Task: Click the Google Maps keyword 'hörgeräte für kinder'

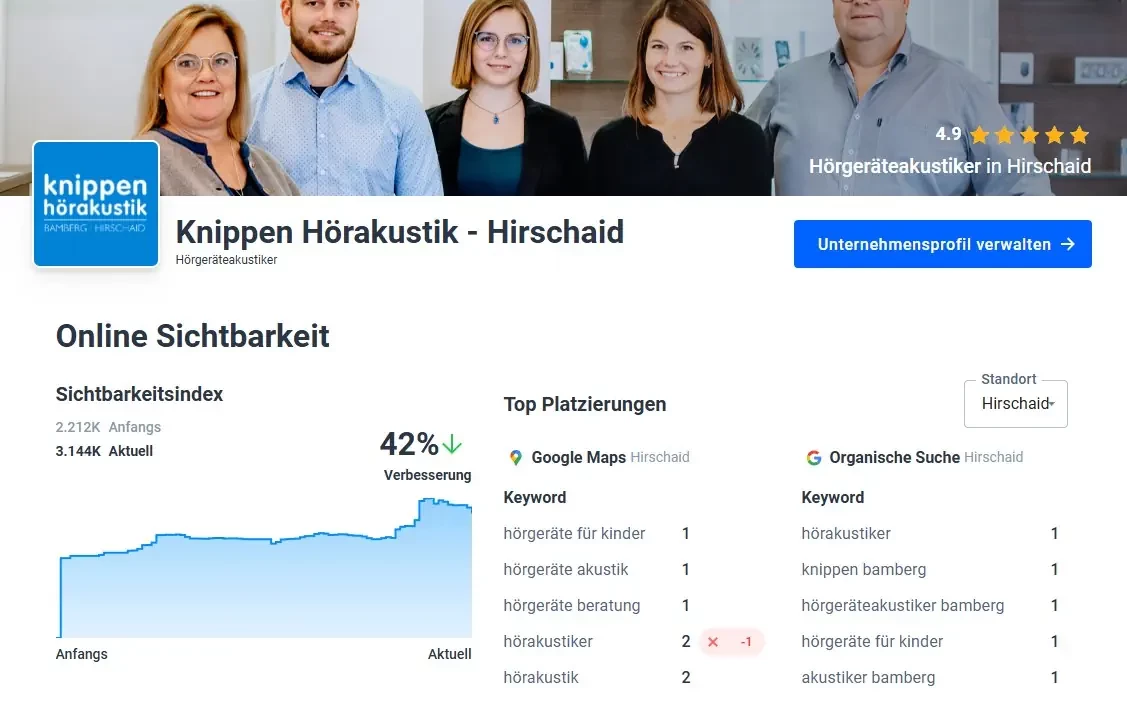Action: [x=574, y=534]
